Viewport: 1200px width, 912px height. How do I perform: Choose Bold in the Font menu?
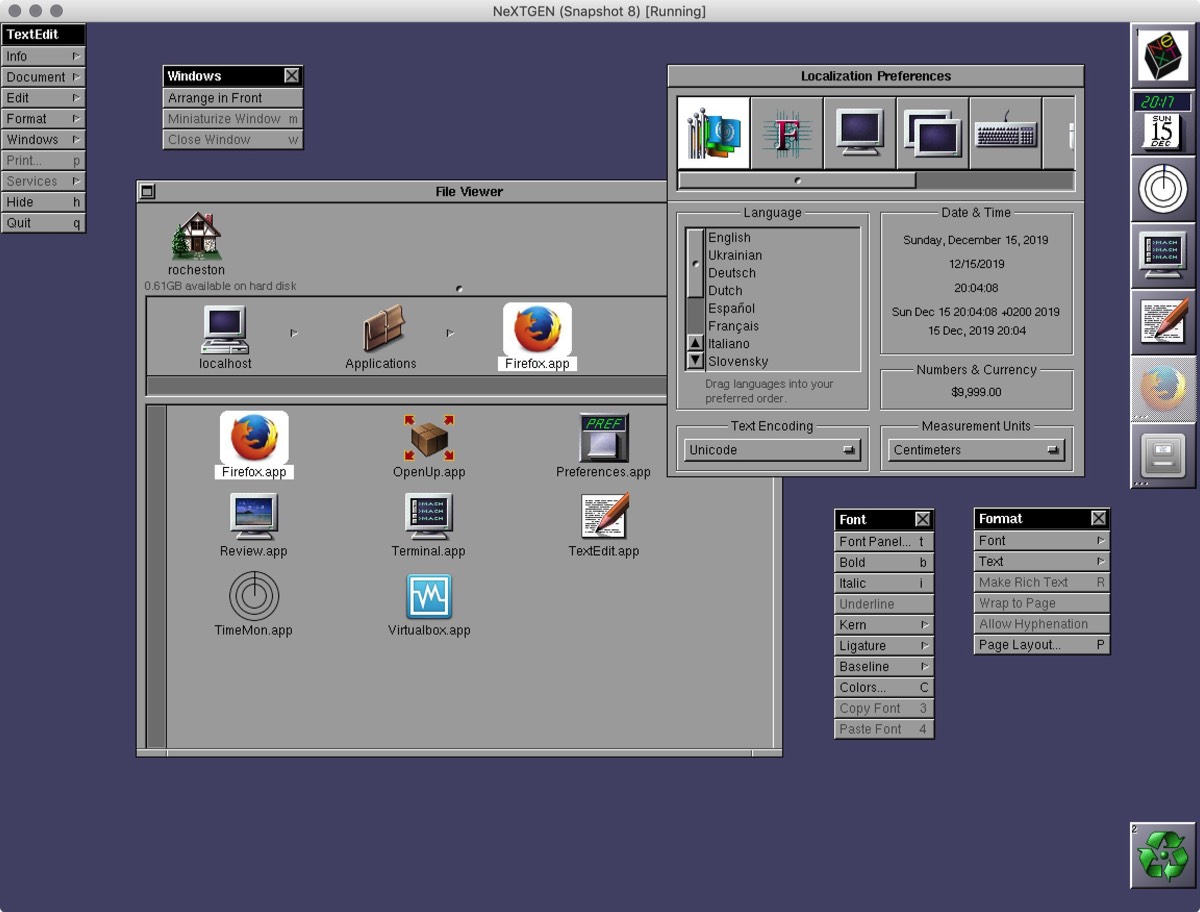point(884,563)
